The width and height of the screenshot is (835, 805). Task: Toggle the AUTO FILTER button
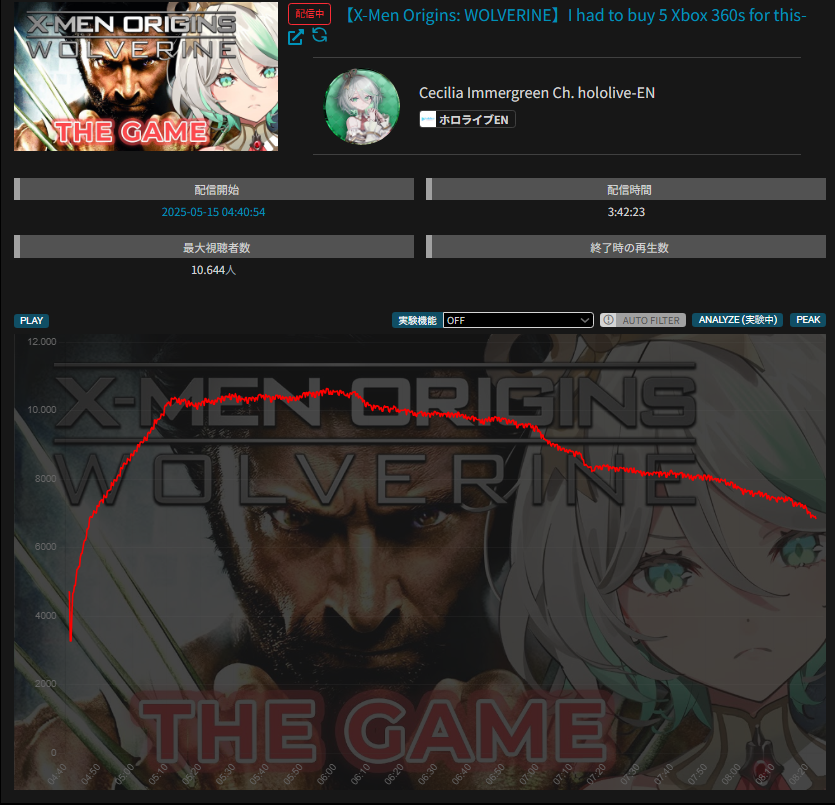[x=643, y=320]
